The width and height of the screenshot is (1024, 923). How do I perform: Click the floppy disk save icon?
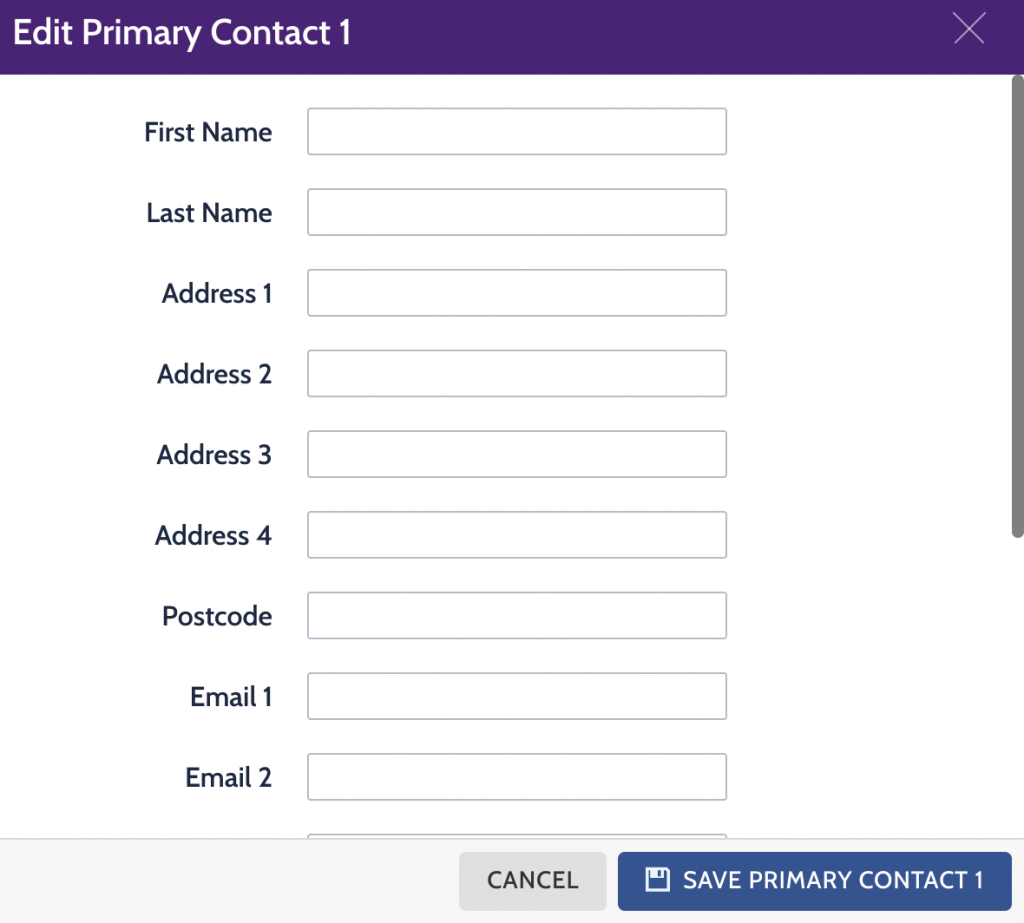657,879
